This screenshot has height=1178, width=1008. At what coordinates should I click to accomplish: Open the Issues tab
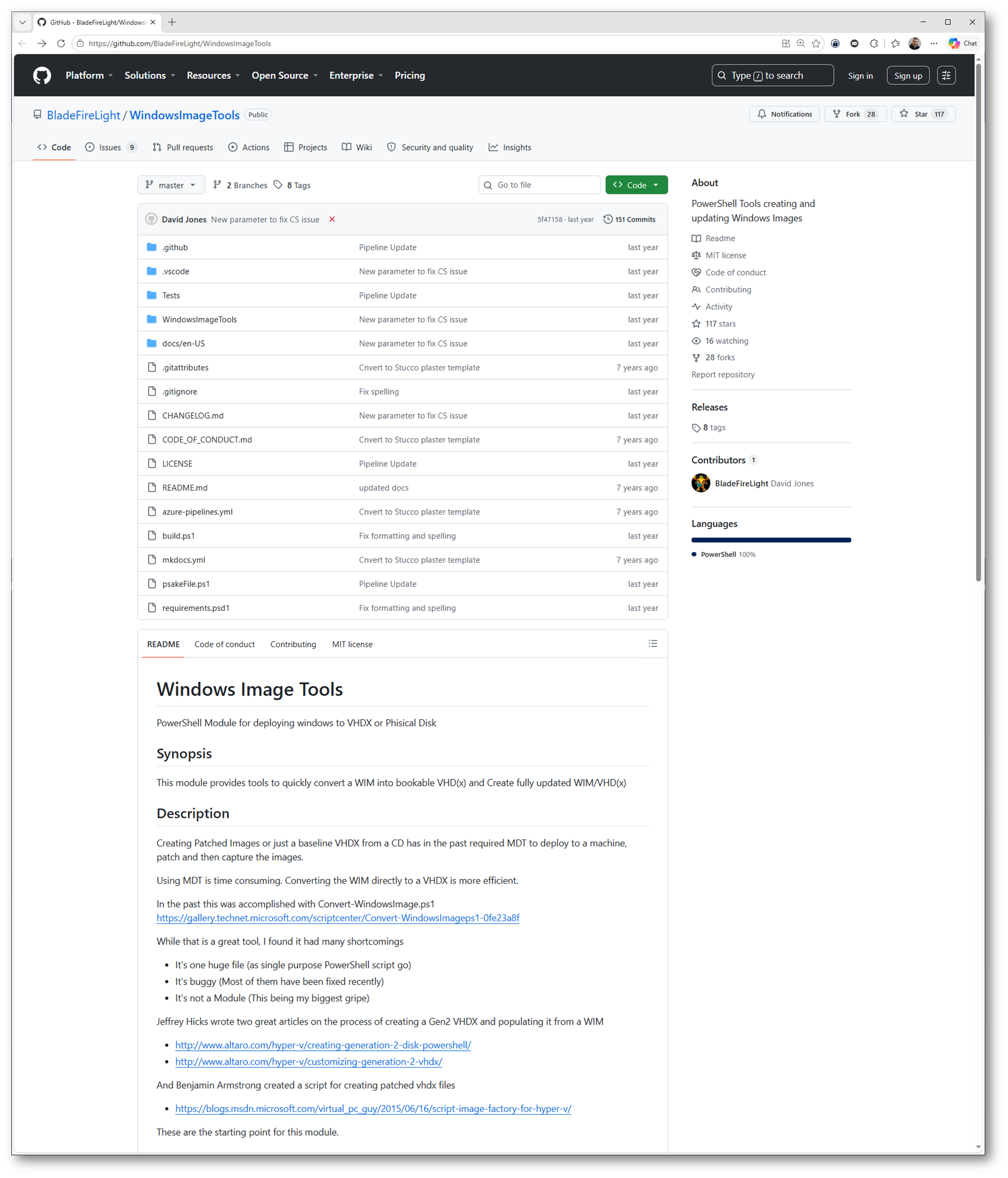pos(111,147)
